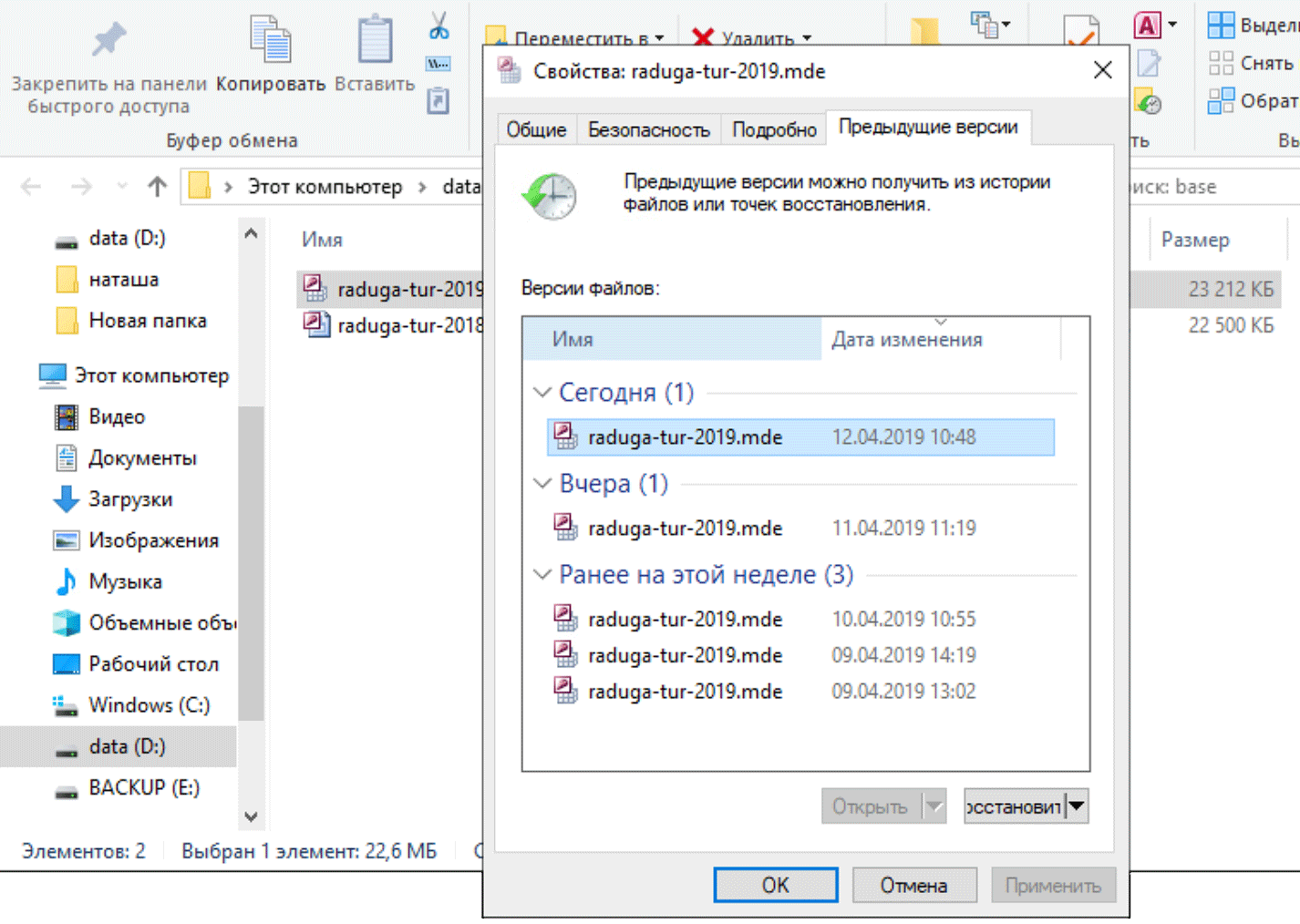Image resolution: width=1300 pixels, height=924 pixels.
Task: Collapse the Сегодня (1) group
Action: pos(542,393)
